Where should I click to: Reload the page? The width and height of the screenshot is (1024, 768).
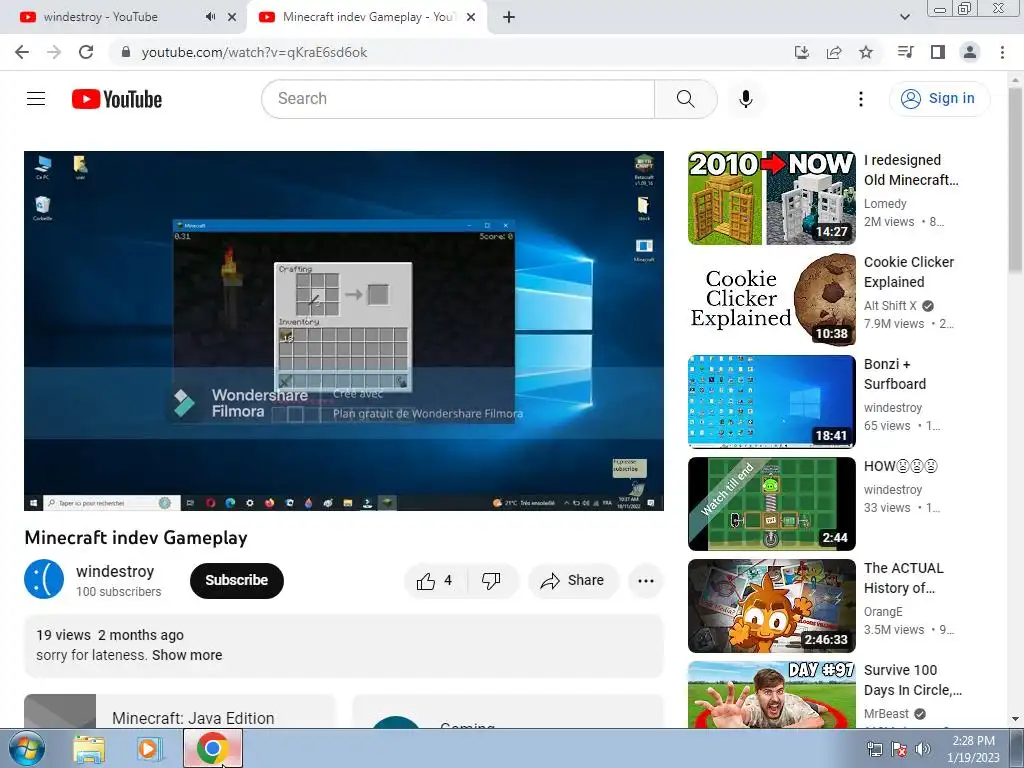click(86, 52)
